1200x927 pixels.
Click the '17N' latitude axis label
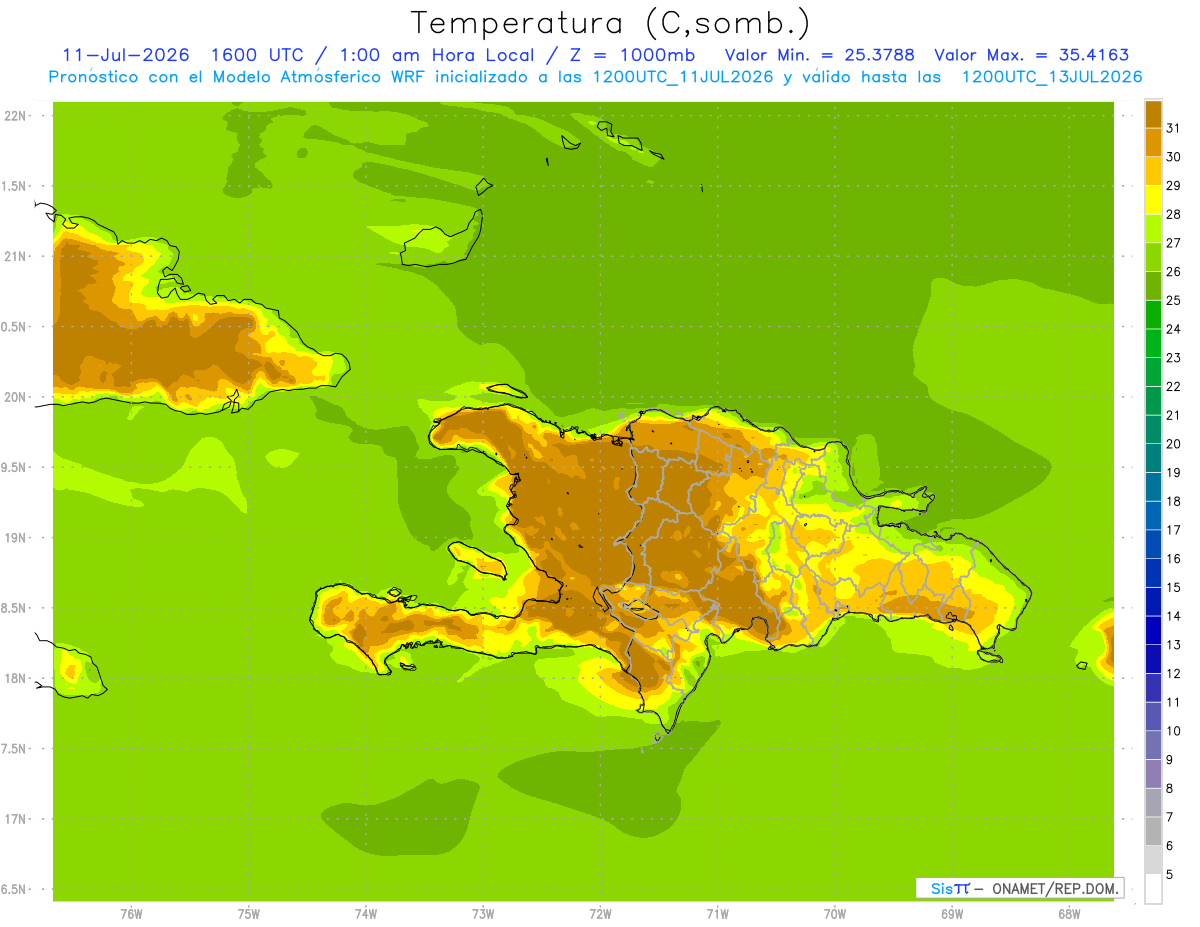15,819
